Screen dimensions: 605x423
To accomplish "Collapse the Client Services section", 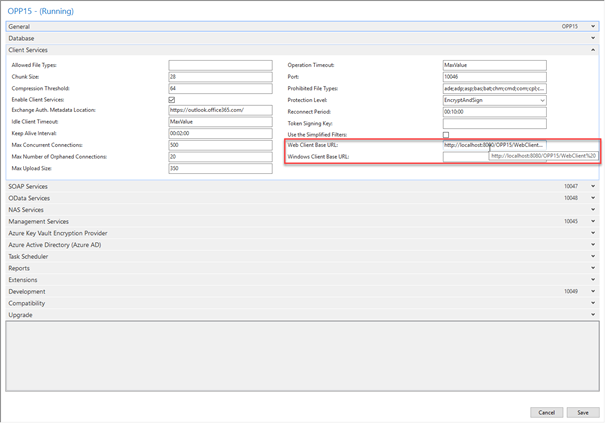I will 593,50.
